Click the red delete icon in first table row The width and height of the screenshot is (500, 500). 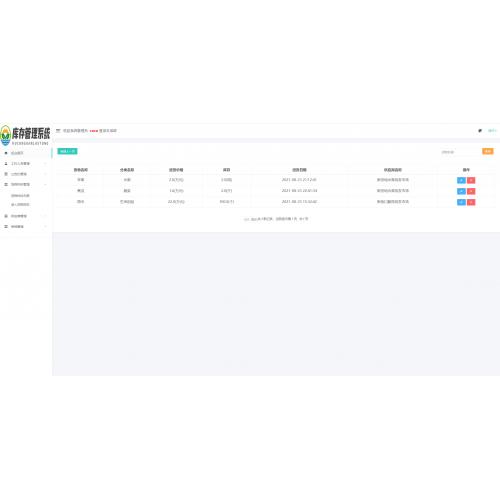coord(471,180)
